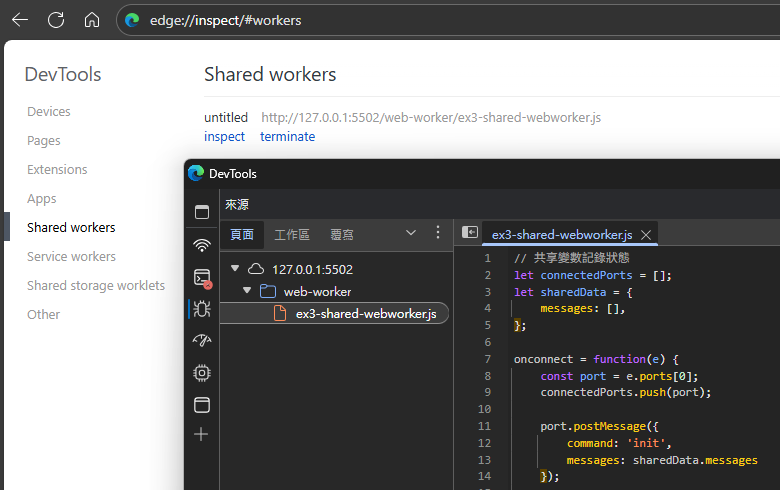Open the navigator three-dot options menu
Image resolution: width=780 pixels, height=490 pixels.
[x=437, y=233]
